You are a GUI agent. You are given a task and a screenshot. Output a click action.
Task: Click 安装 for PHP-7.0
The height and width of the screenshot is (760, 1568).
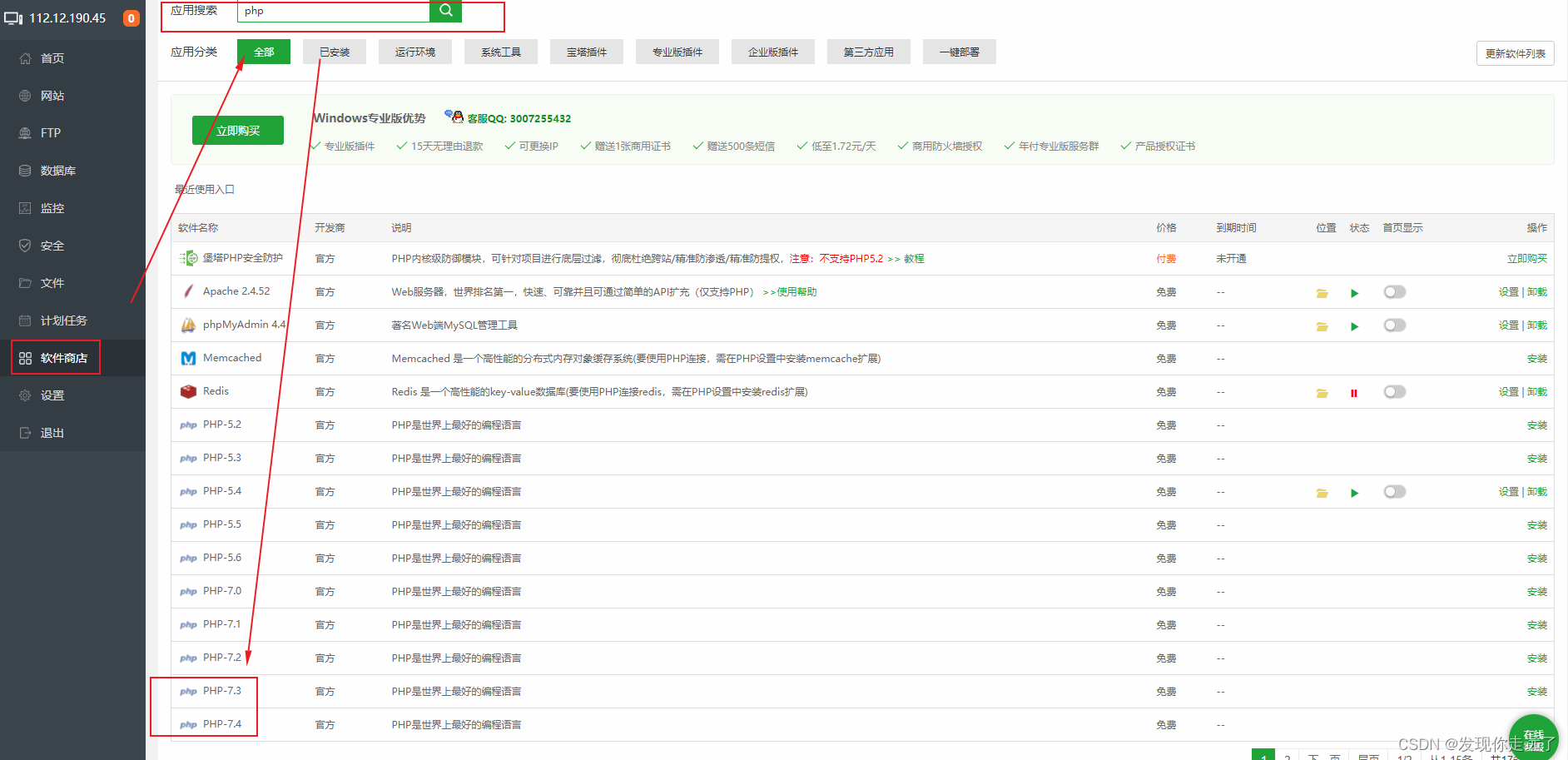pyautogui.click(x=1537, y=592)
